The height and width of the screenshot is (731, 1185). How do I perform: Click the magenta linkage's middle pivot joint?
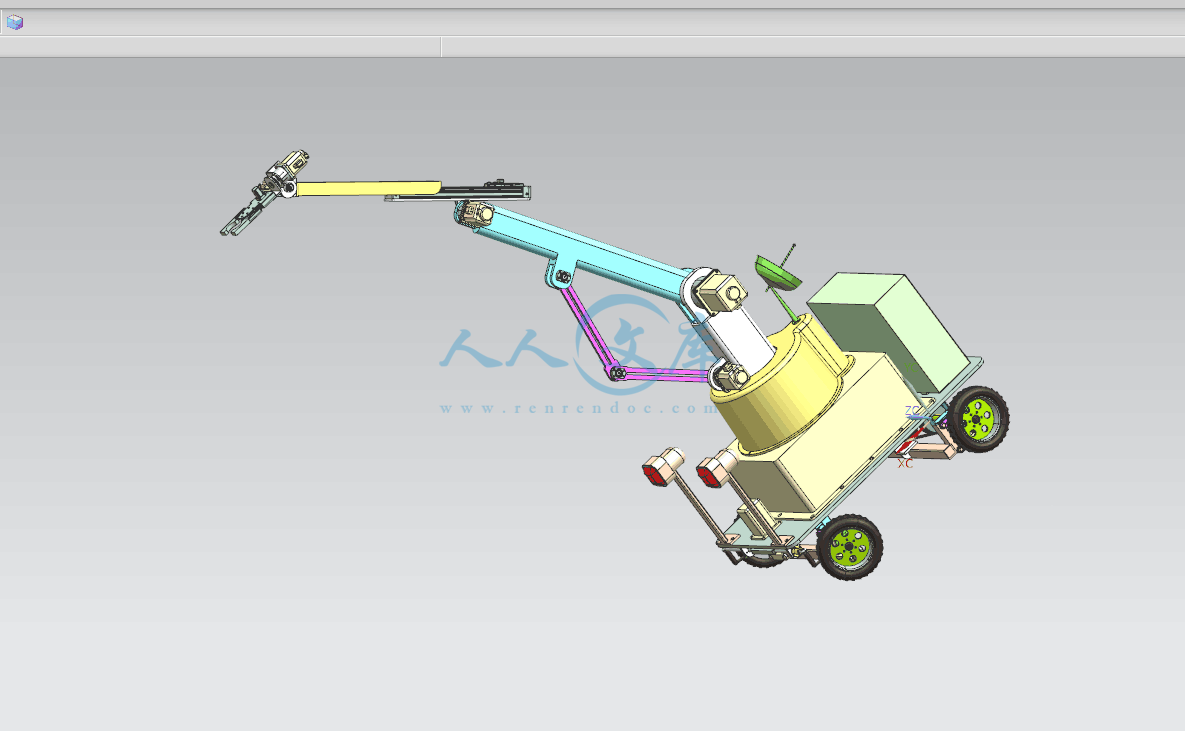pyautogui.click(x=617, y=374)
